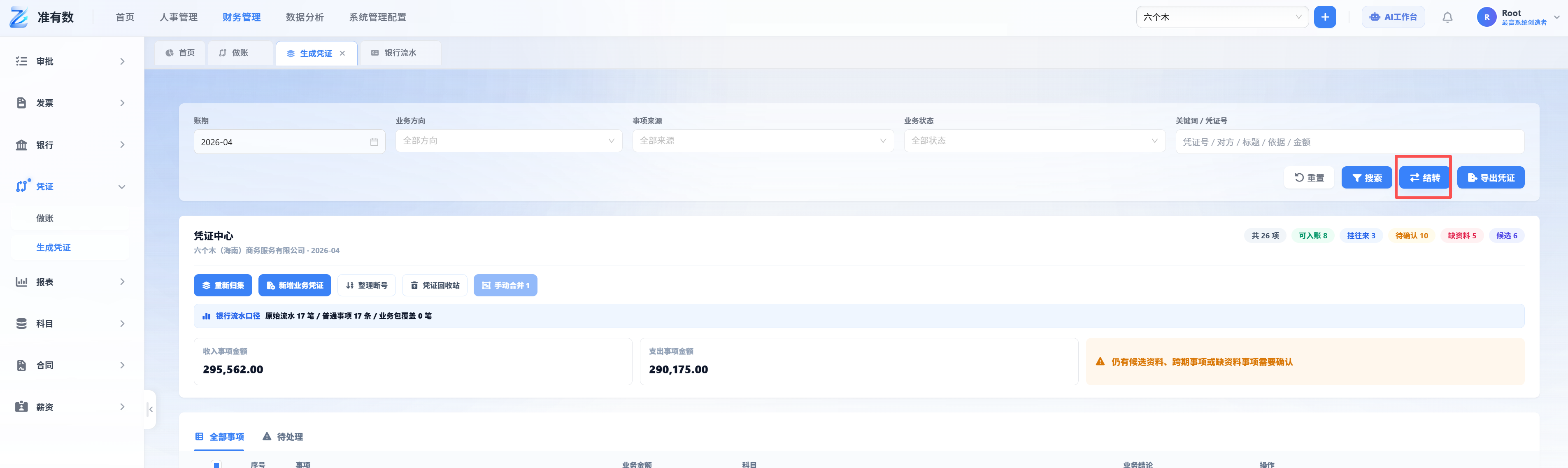Close the 生成凭证 tab

(x=342, y=54)
